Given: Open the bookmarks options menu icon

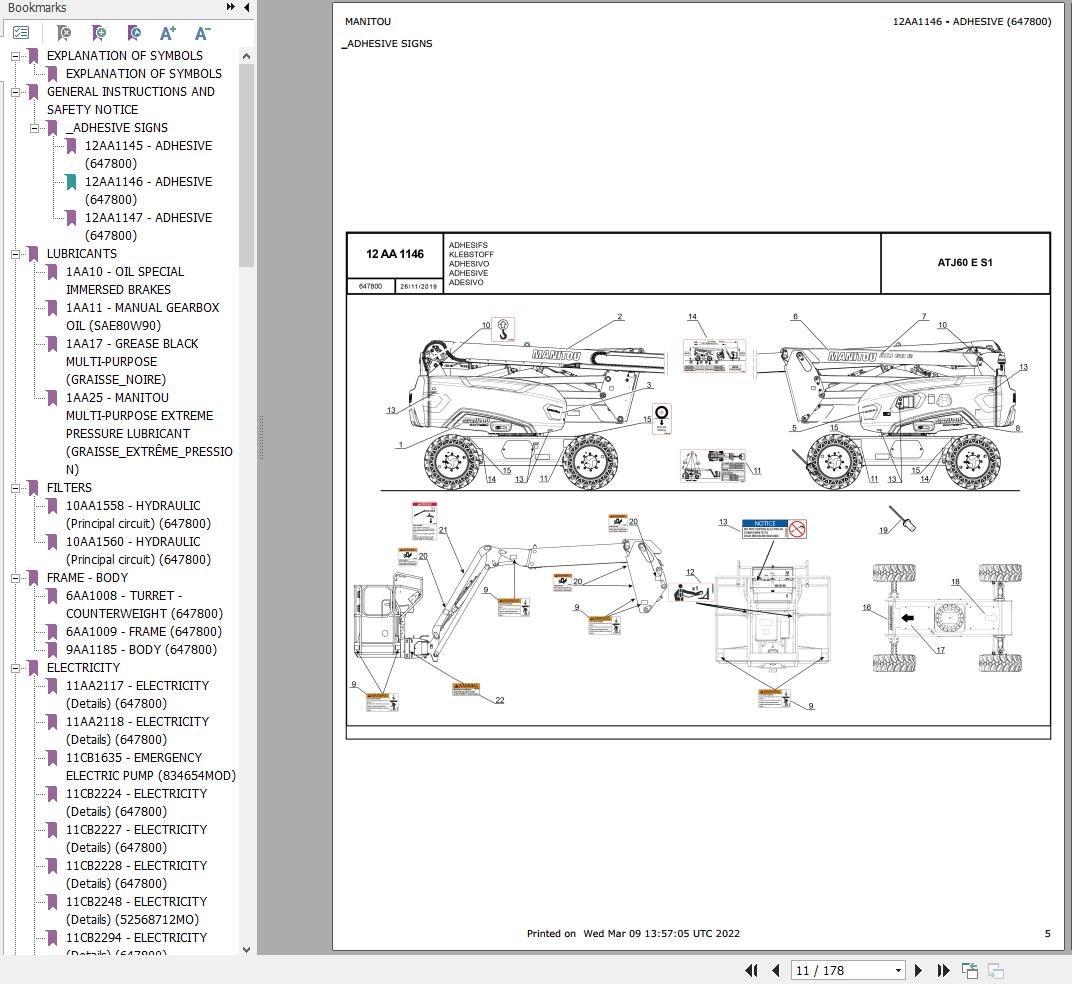Looking at the screenshot, I should tap(21, 33).
